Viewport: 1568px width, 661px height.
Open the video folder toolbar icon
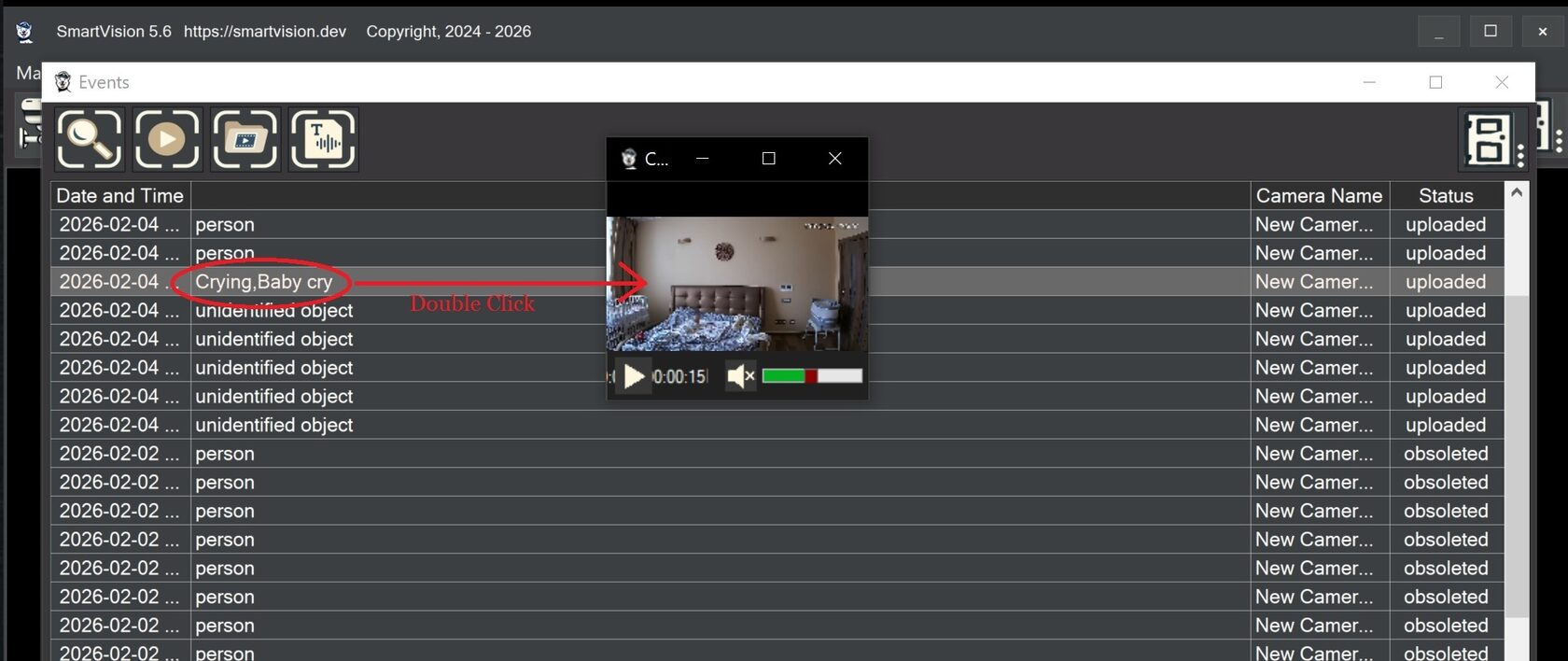pos(245,139)
